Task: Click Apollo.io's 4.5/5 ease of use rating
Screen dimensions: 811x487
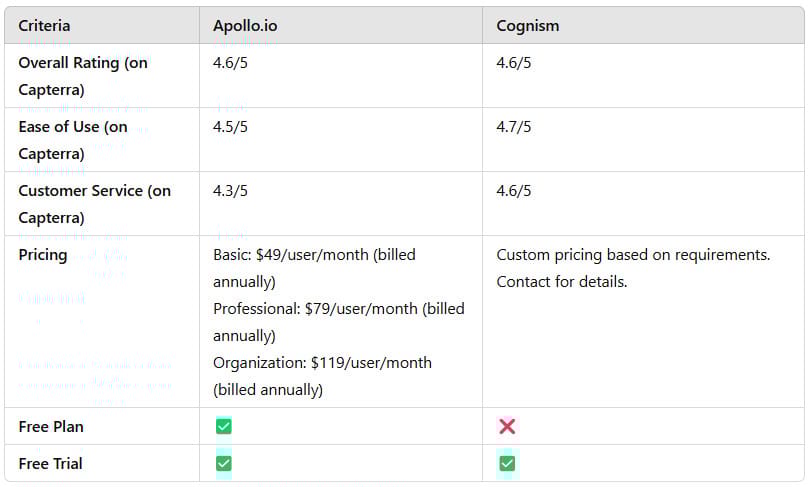Action: click(x=230, y=127)
